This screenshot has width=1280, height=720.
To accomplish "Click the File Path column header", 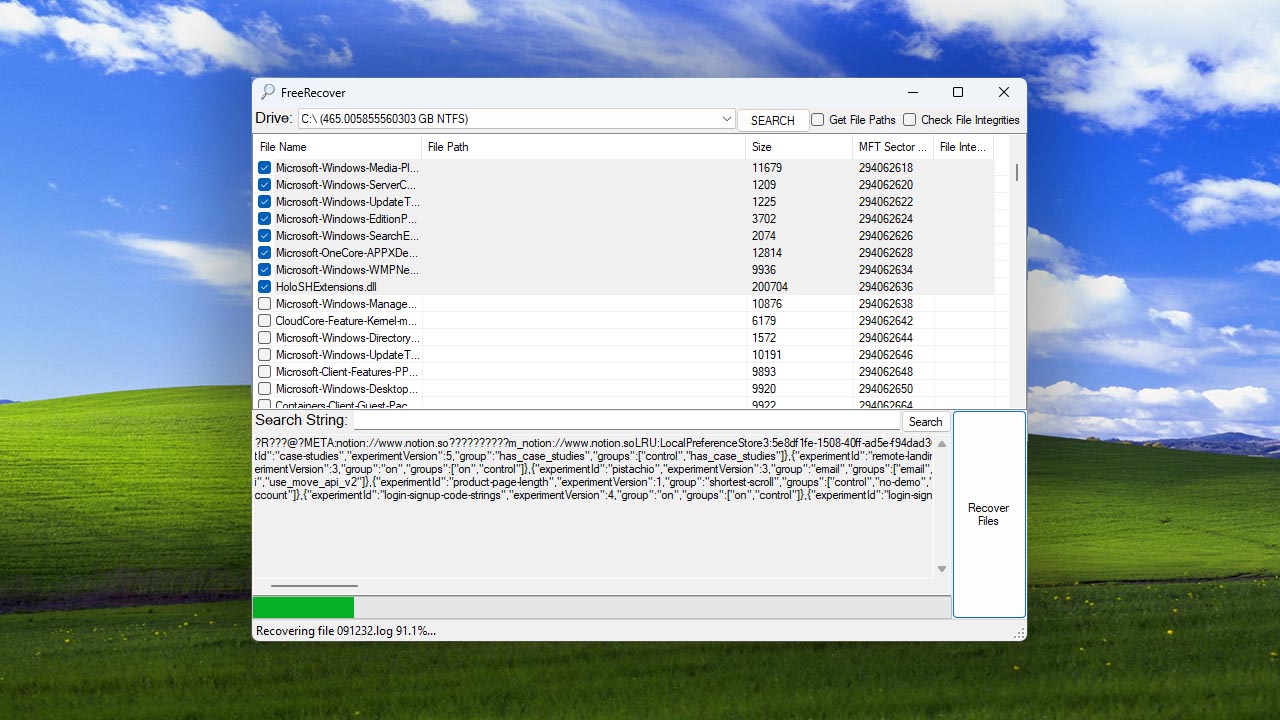I will (583, 147).
